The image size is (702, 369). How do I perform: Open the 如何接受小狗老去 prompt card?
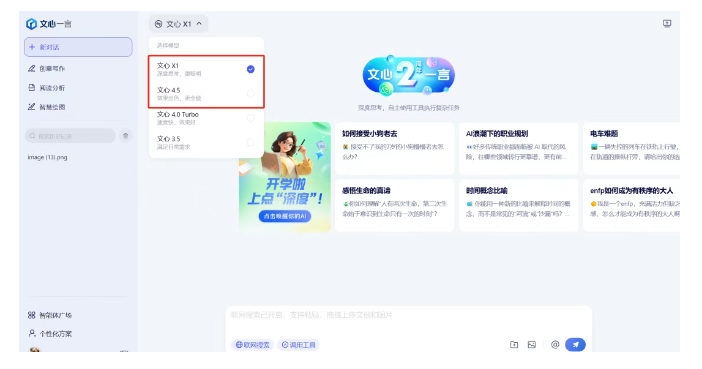(394, 148)
